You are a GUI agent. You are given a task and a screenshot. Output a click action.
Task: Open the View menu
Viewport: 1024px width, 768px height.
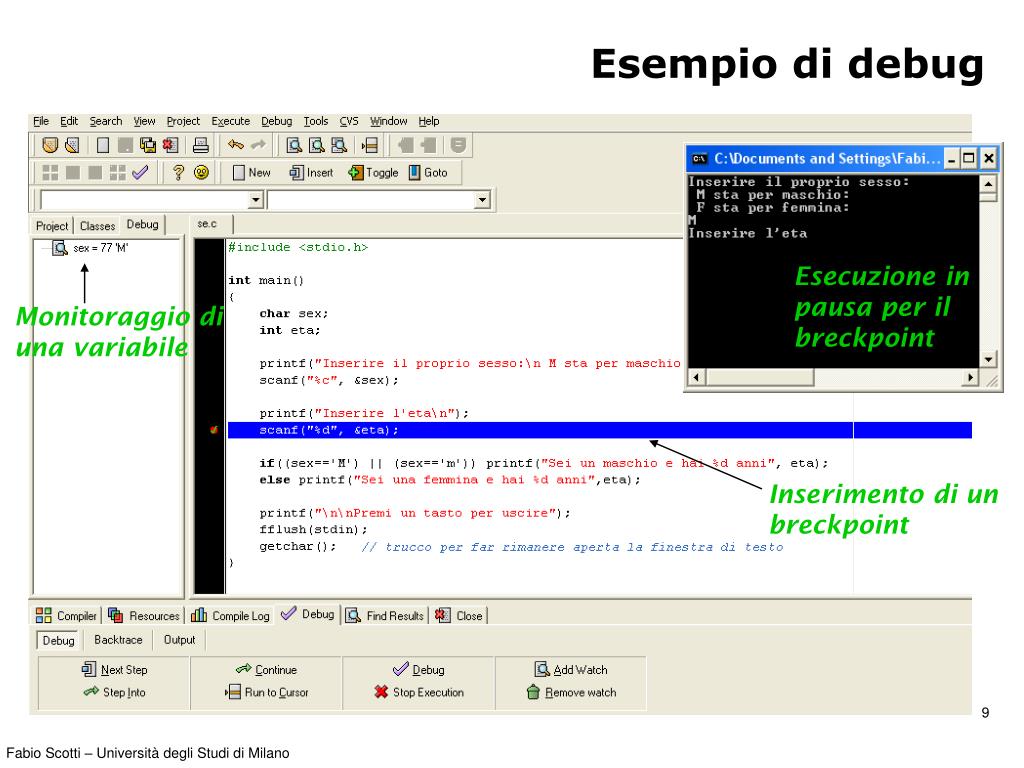(144, 121)
